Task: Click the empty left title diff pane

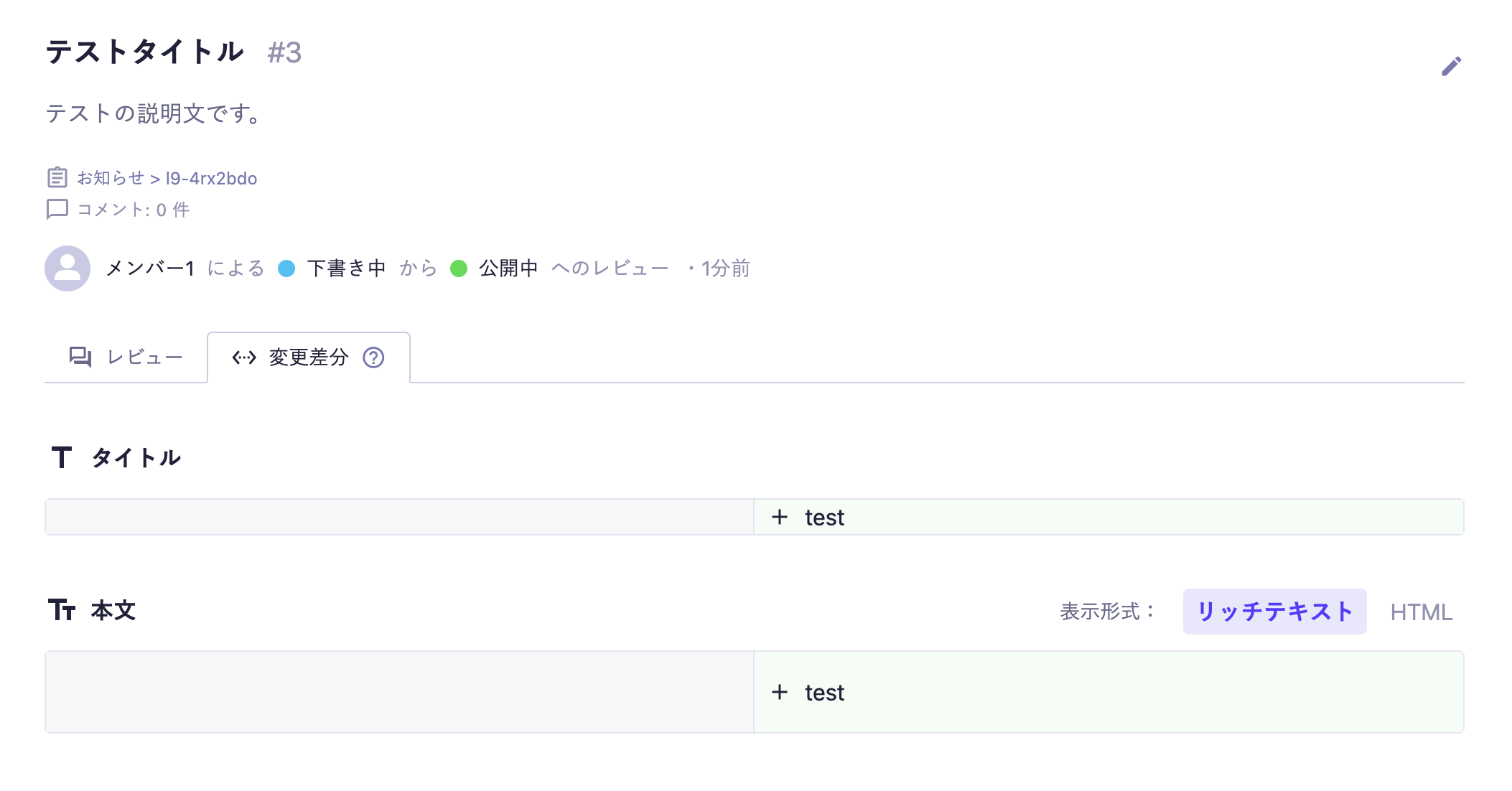Action: tap(399, 517)
